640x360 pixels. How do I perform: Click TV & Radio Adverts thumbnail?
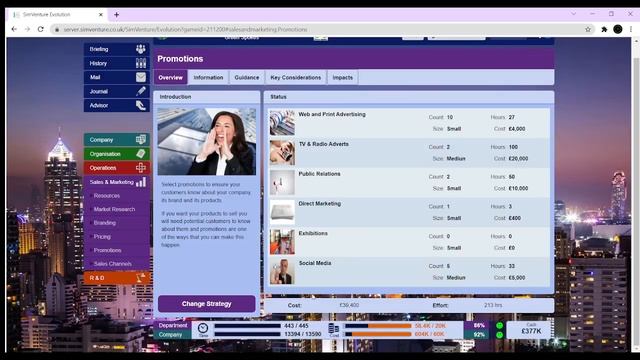pyautogui.click(x=282, y=153)
